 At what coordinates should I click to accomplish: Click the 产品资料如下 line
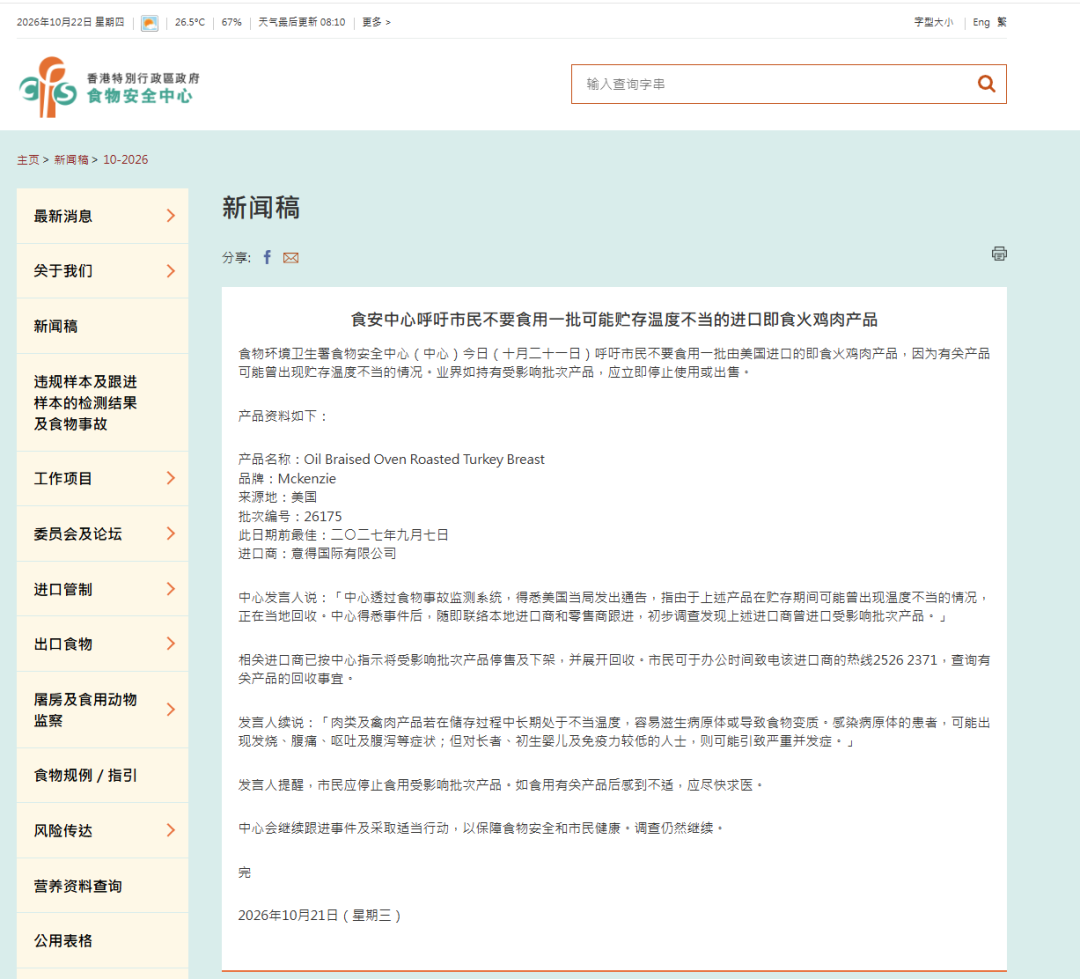[x=283, y=415]
